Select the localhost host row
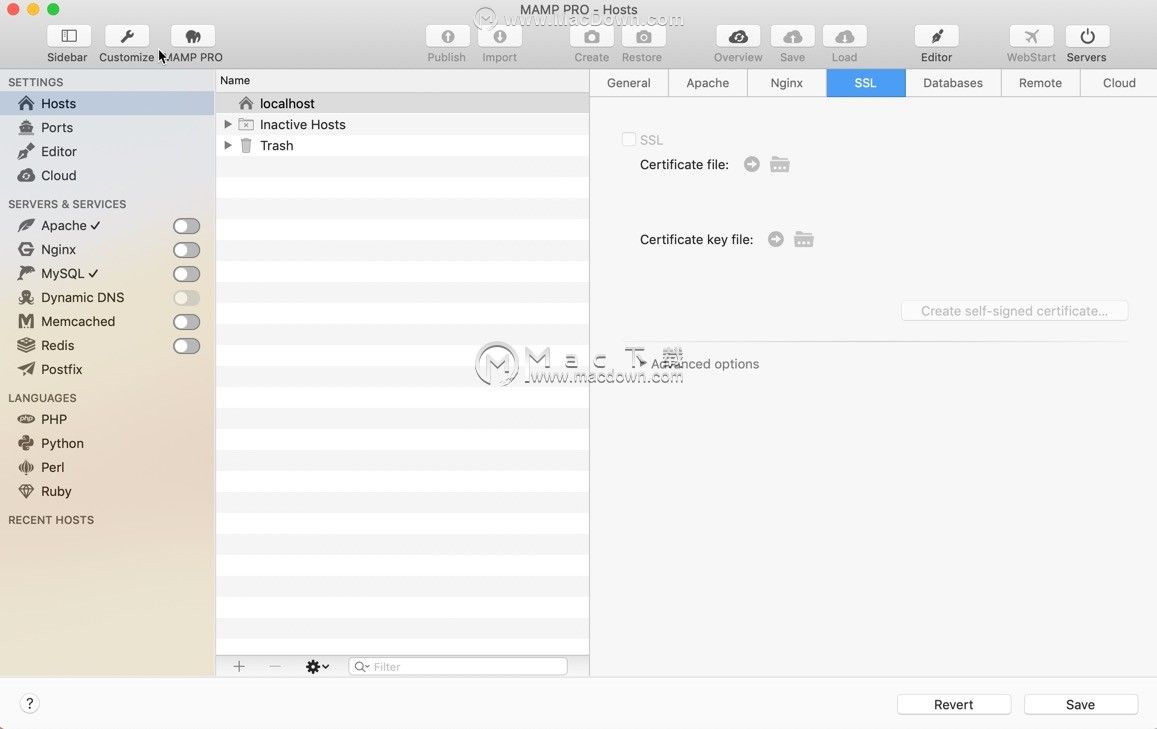 point(403,103)
